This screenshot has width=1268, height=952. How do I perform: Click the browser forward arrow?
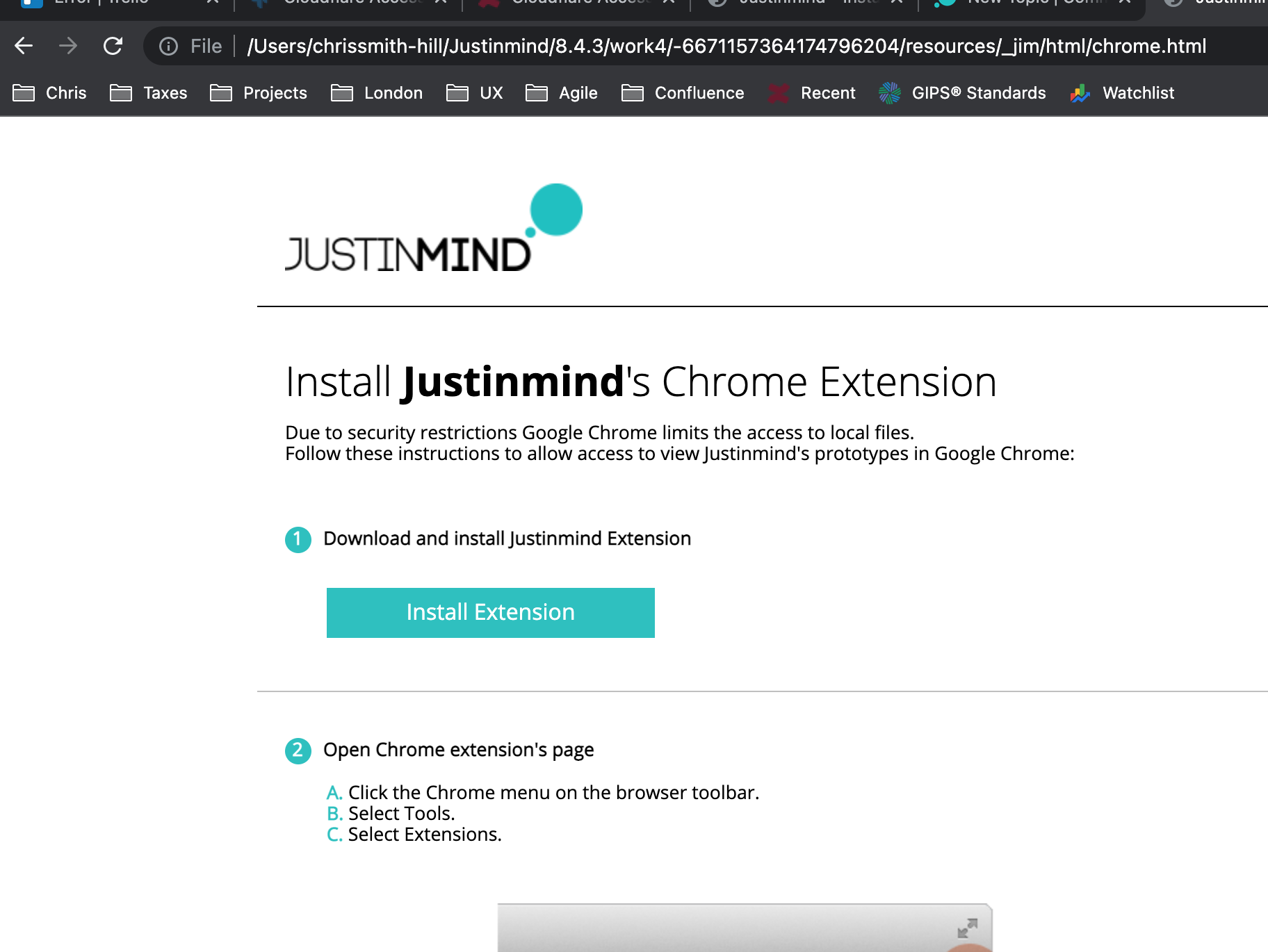pos(68,47)
